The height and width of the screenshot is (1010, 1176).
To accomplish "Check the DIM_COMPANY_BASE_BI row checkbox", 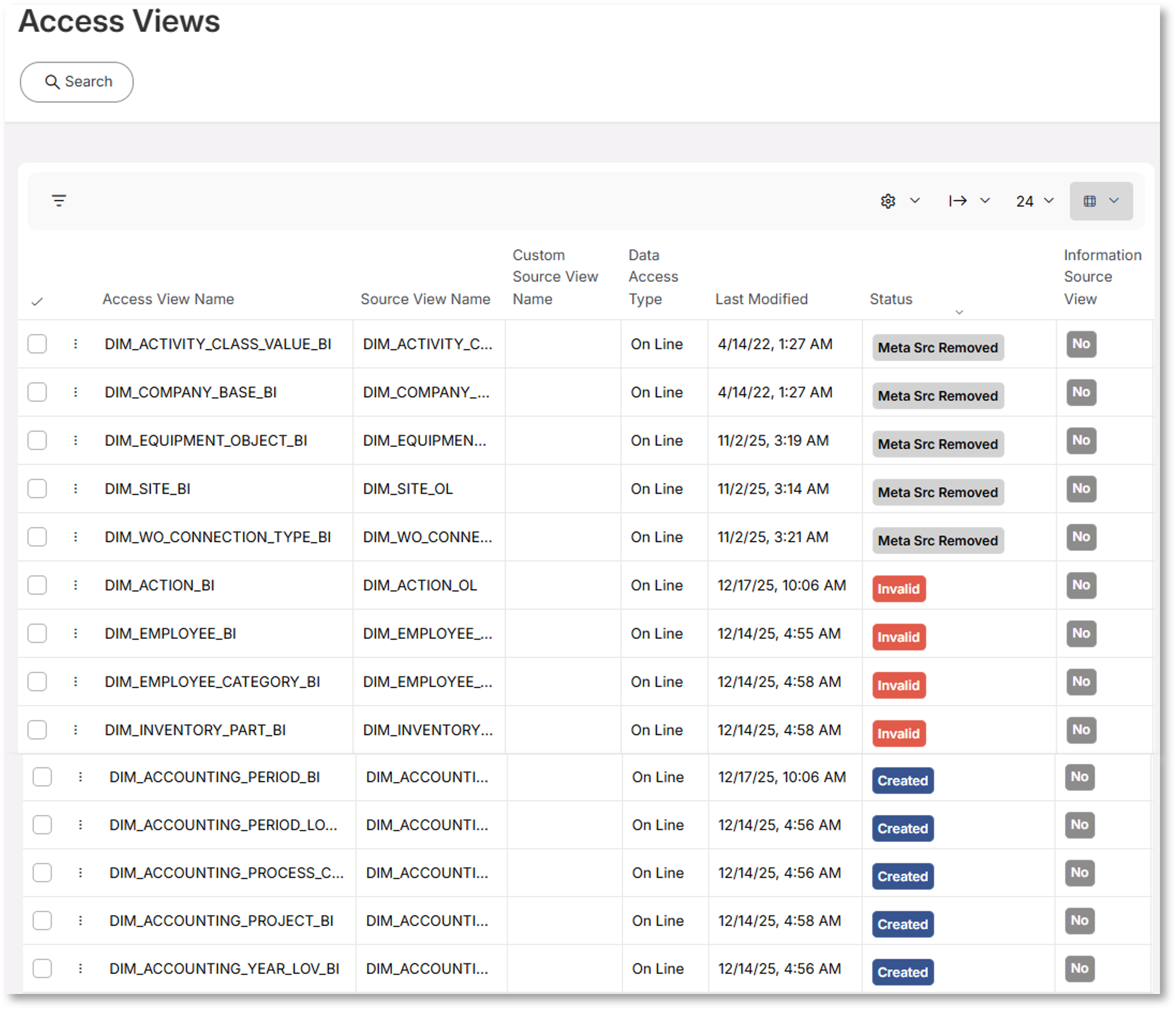I will point(37,392).
